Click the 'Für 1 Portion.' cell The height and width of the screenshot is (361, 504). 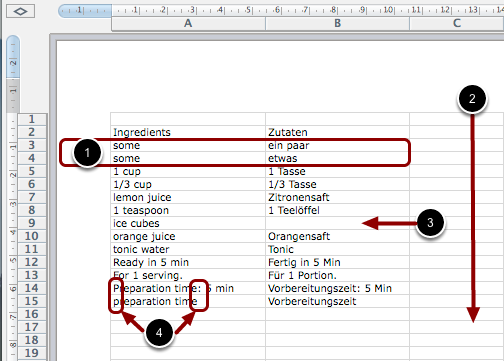(x=337, y=275)
